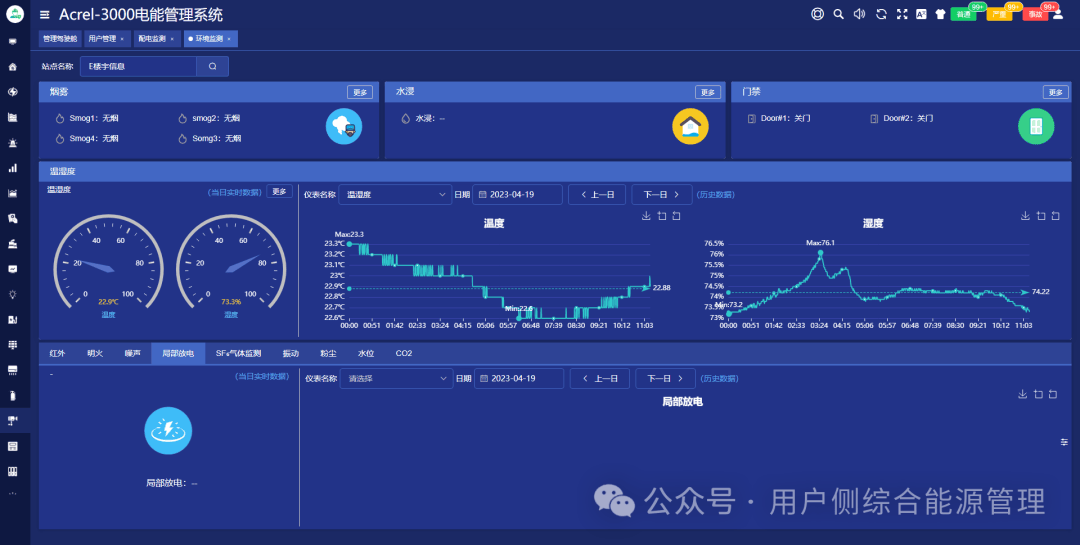Image resolution: width=1080 pixels, height=545 pixels.
Task: Toggle the hamburger menu beside the Acrel-3000 title
Action: pos(45,14)
